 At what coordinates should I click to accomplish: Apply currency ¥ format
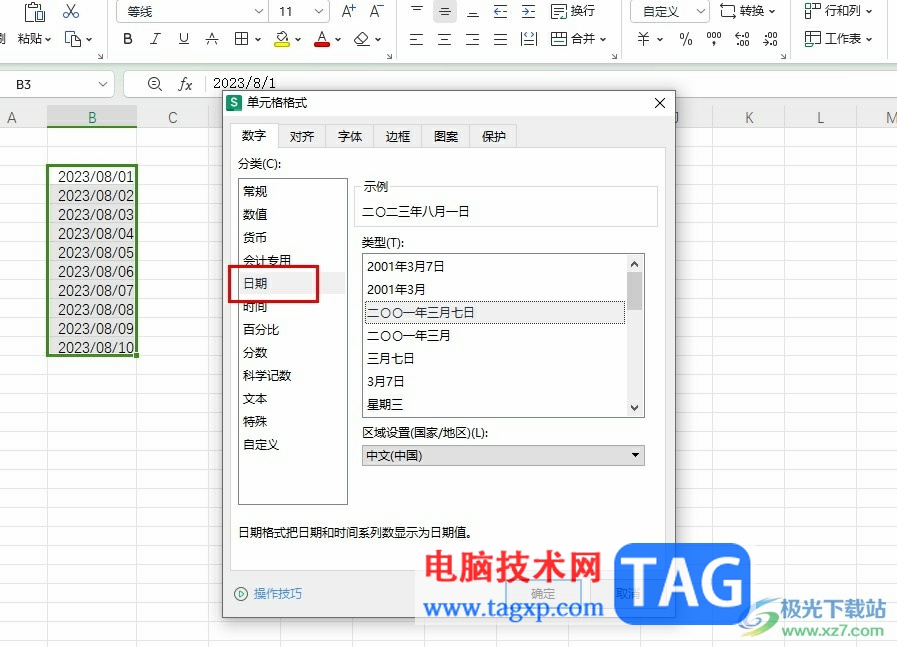pos(644,39)
